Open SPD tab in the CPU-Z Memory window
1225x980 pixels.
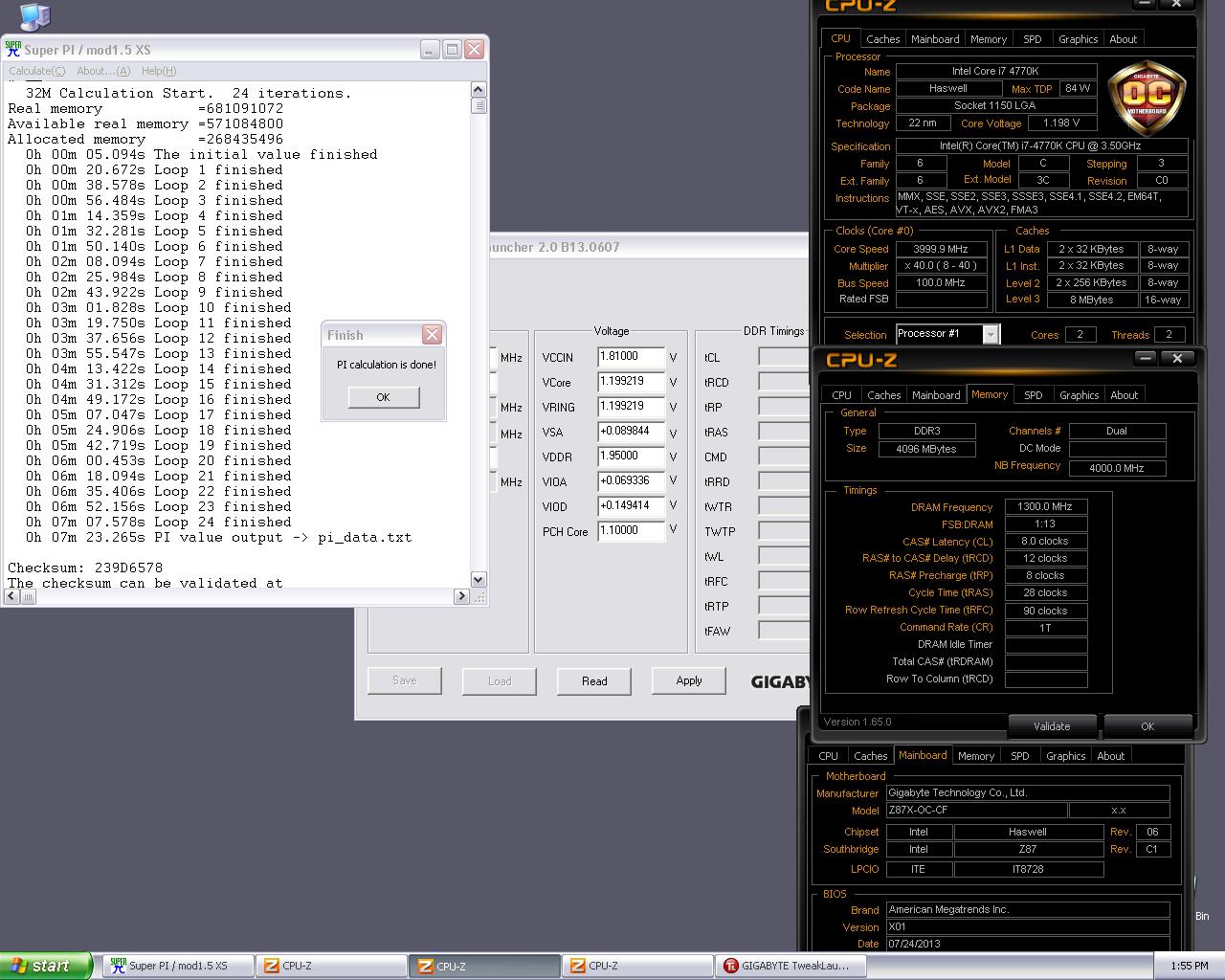[x=1034, y=395]
